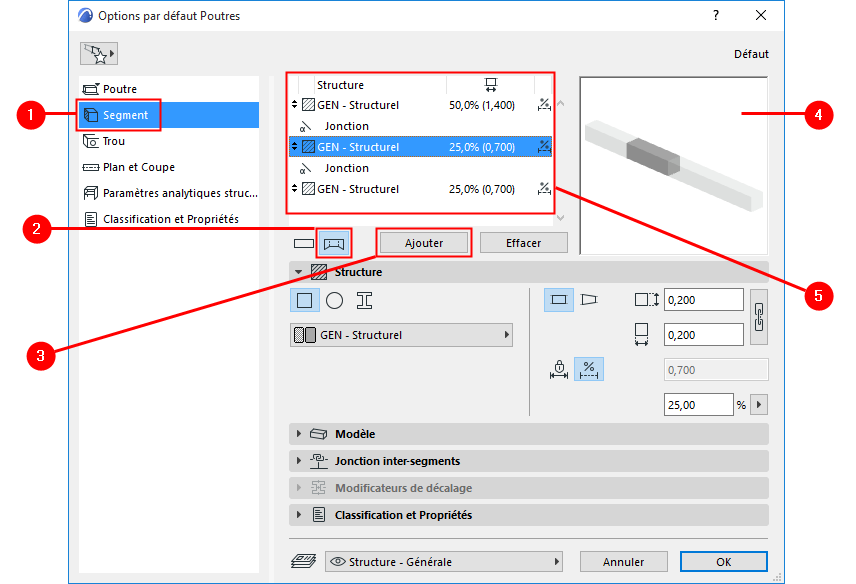Select last GEN - Structurel segment row

[420, 189]
